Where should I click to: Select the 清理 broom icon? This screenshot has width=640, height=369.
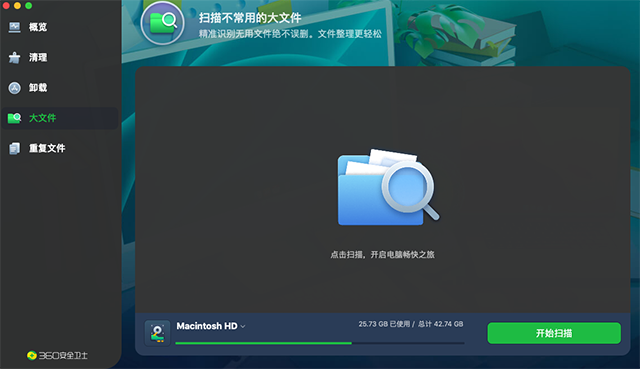(15, 58)
